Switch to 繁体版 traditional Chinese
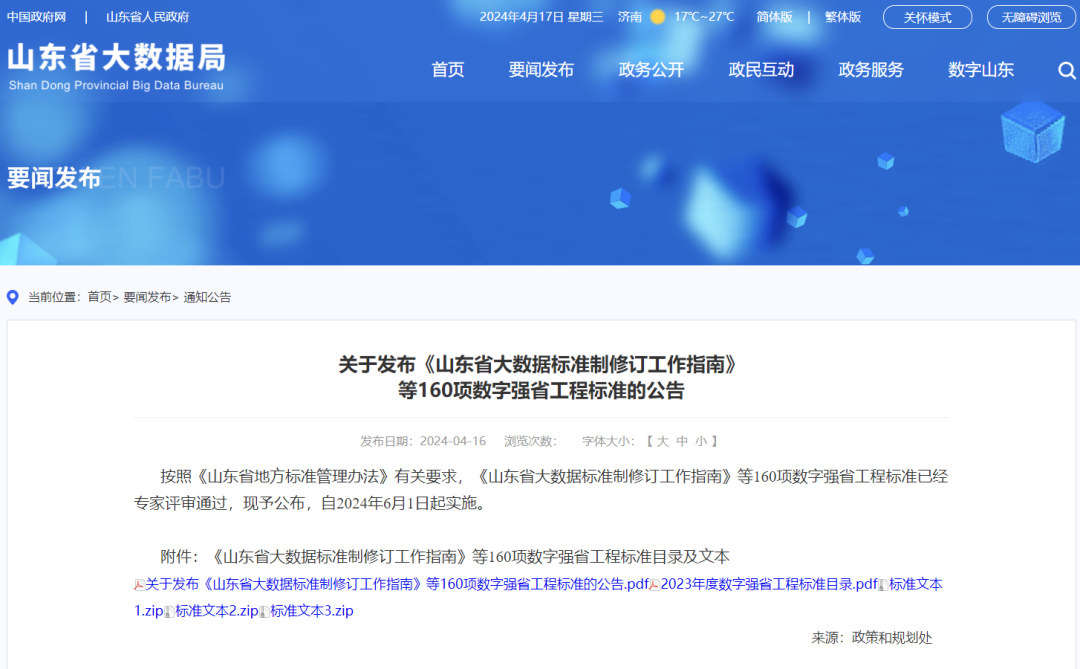1080x669 pixels. [x=842, y=17]
